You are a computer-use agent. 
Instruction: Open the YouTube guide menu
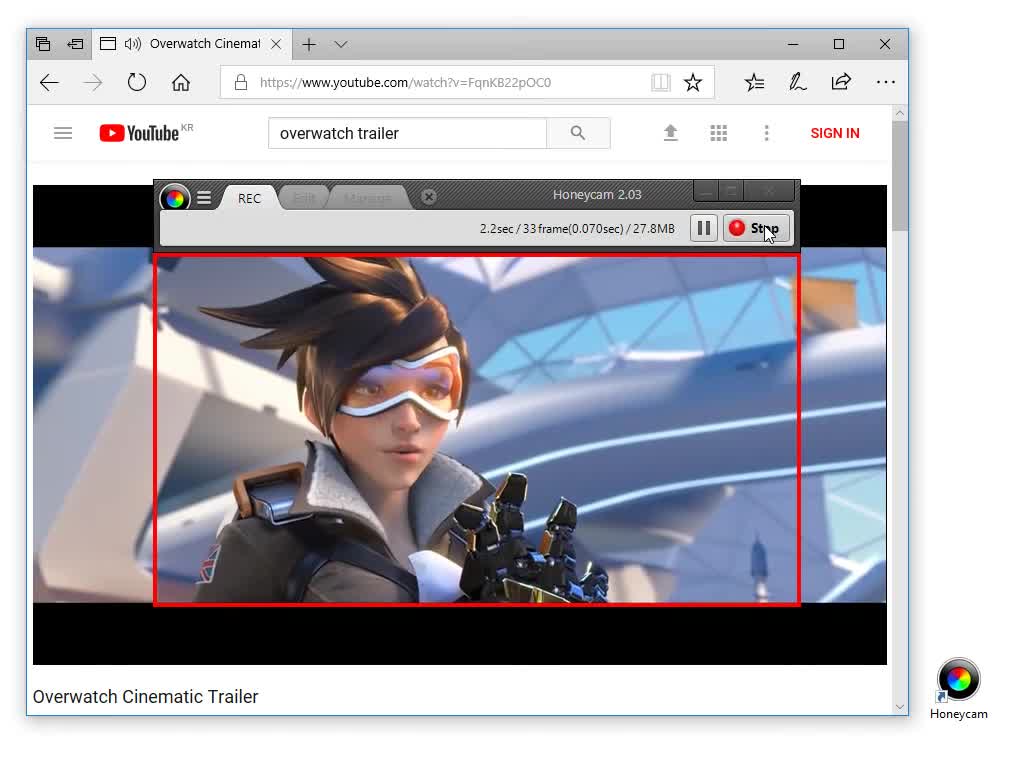63,133
